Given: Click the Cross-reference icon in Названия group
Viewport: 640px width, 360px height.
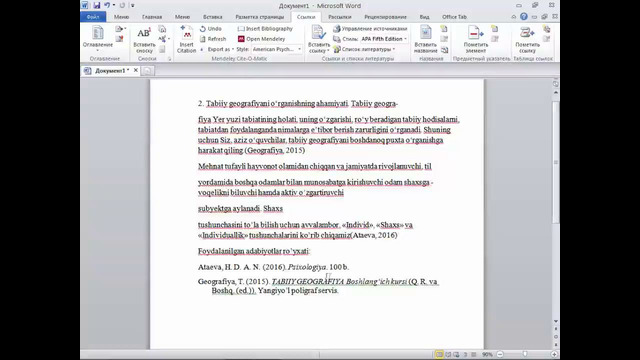Looking at the screenshot, I should (444, 50).
